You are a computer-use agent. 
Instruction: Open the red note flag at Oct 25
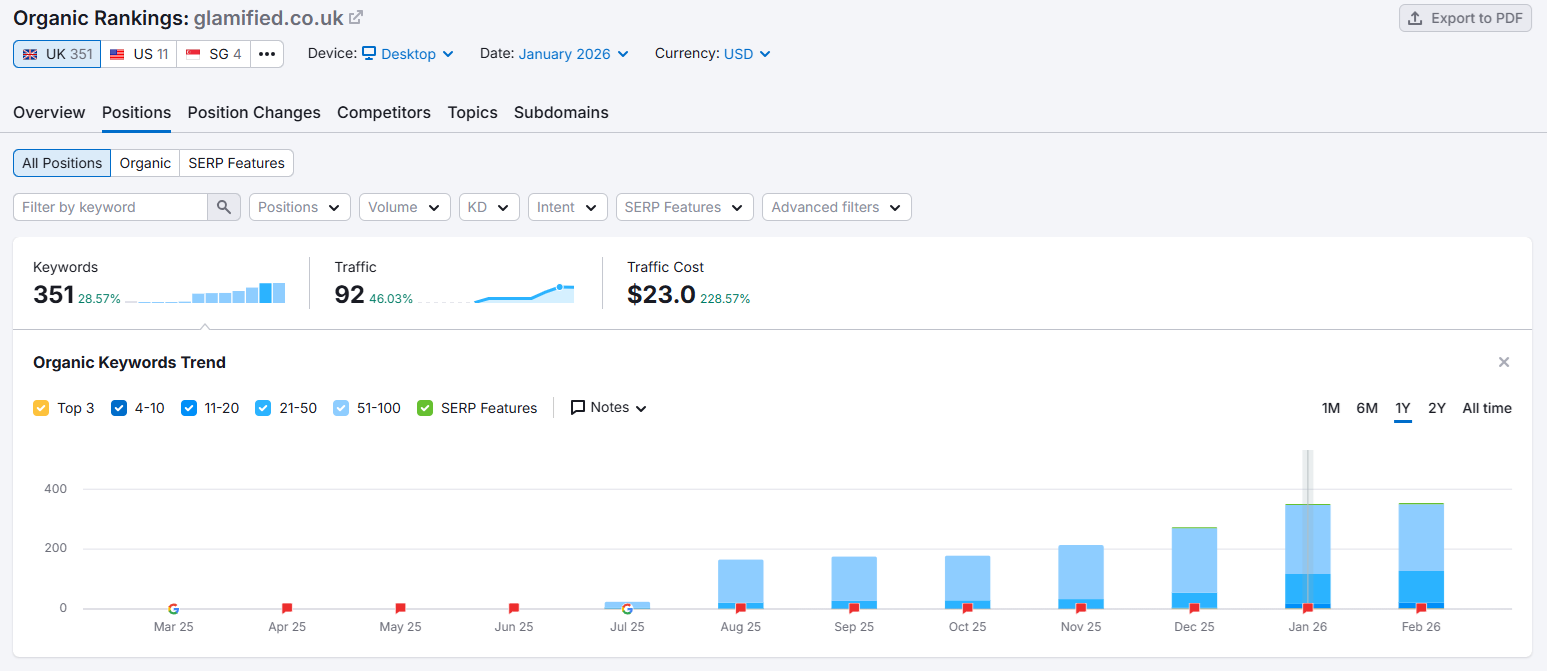(x=968, y=608)
